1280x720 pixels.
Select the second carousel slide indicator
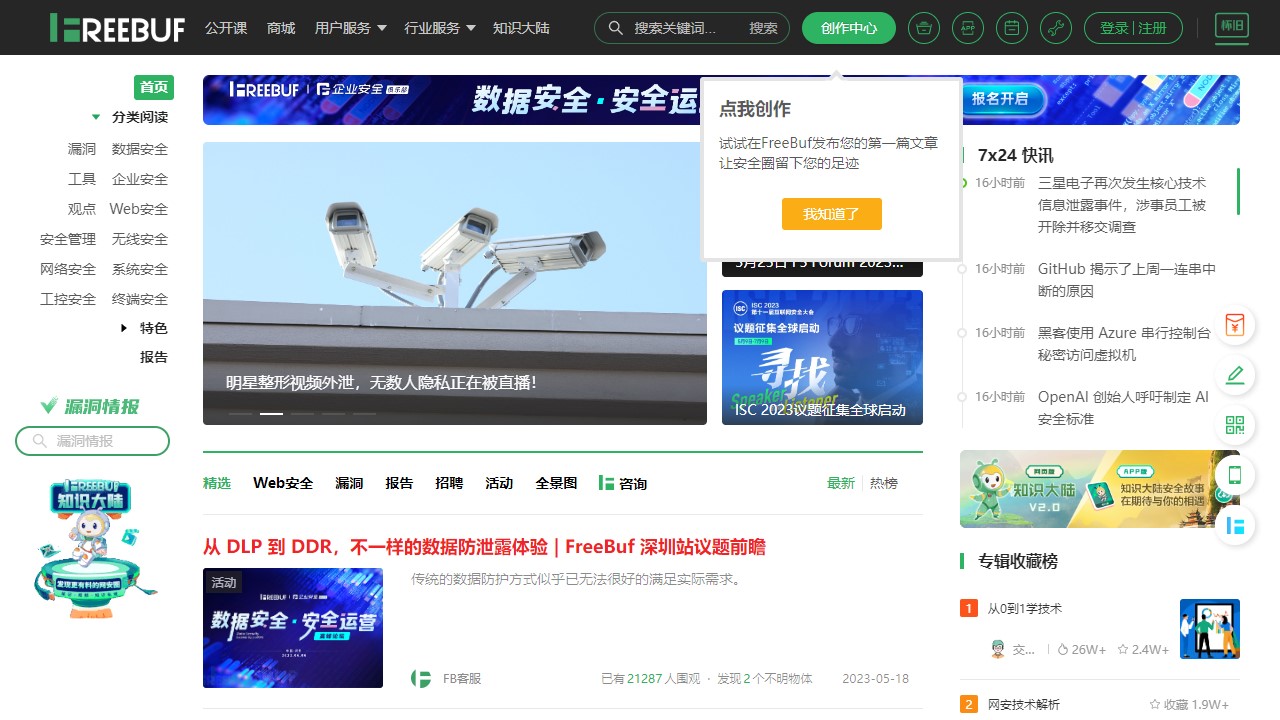[x=271, y=413]
